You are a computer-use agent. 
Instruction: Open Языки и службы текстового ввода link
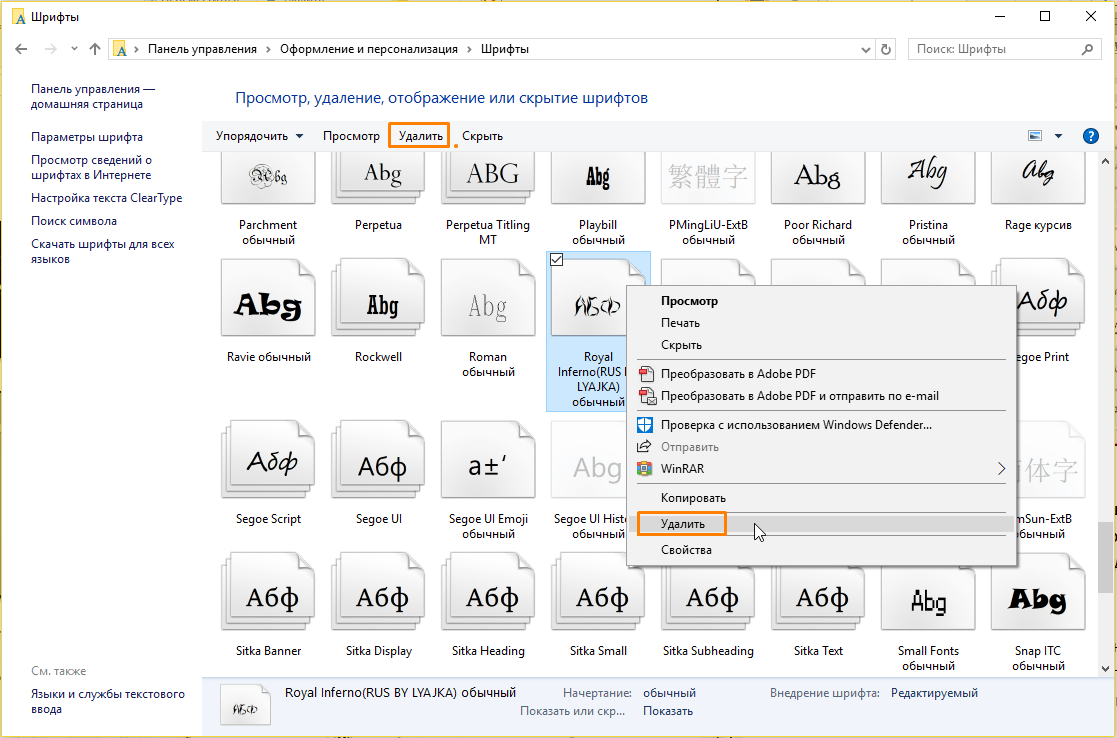[108, 702]
